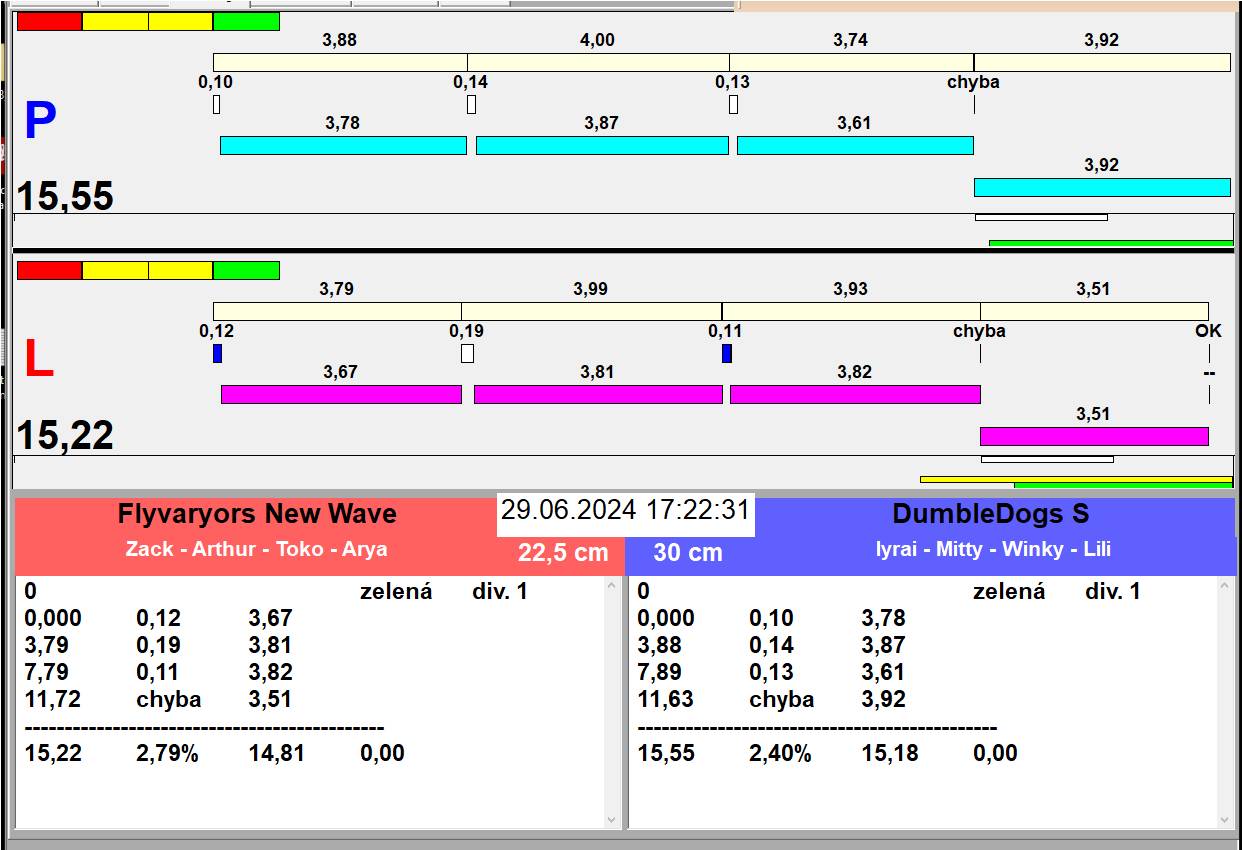Click the 'chyba' label in lane L timeline
Viewport: 1242px width, 850px height.
(979, 331)
